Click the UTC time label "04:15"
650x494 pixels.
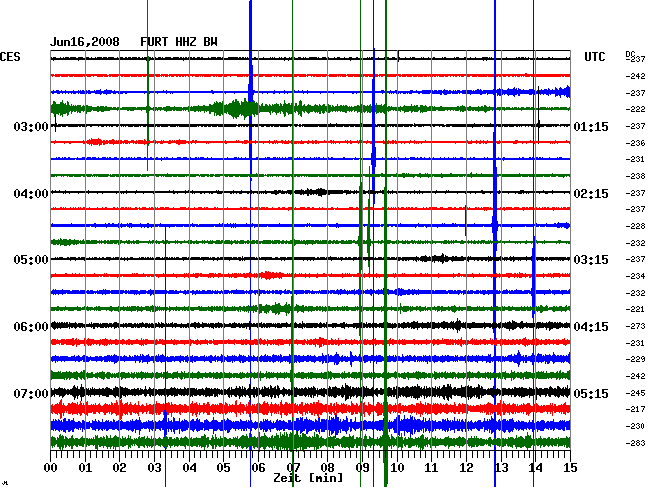[x=591, y=327]
